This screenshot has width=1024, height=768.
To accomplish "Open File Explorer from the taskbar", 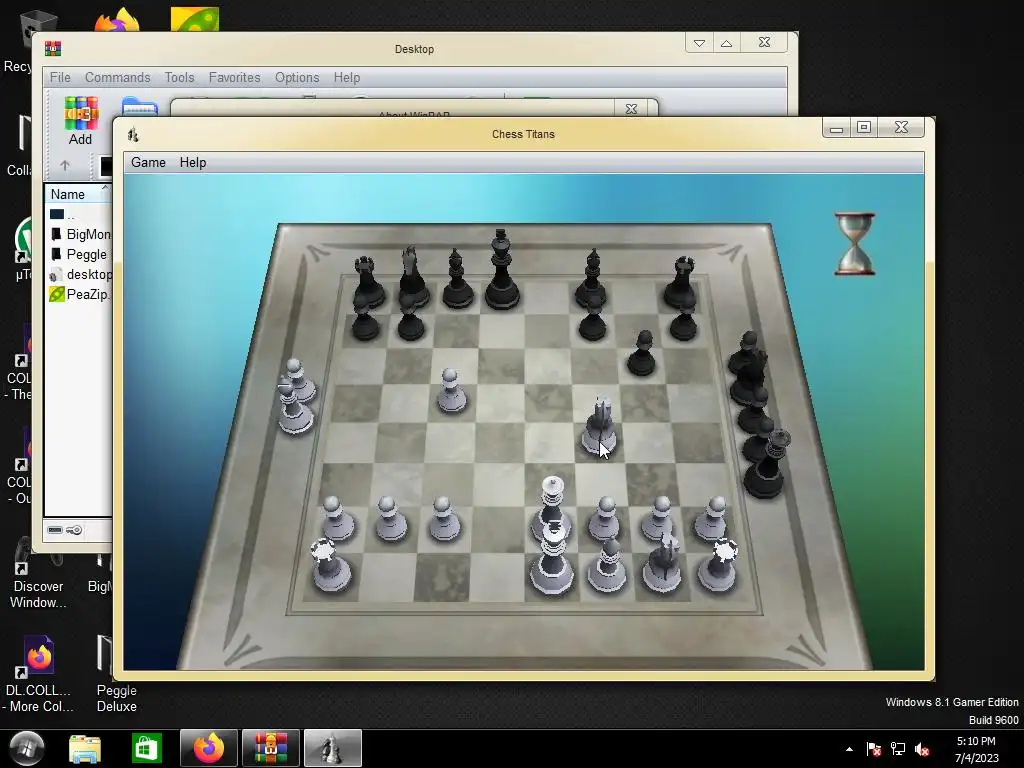I will coord(85,748).
